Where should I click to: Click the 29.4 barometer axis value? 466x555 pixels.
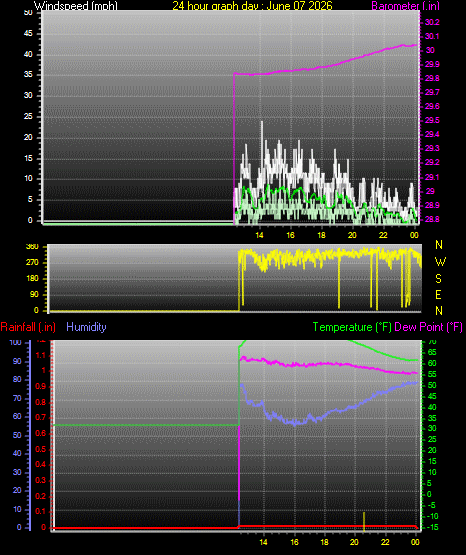pyautogui.click(x=432, y=135)
